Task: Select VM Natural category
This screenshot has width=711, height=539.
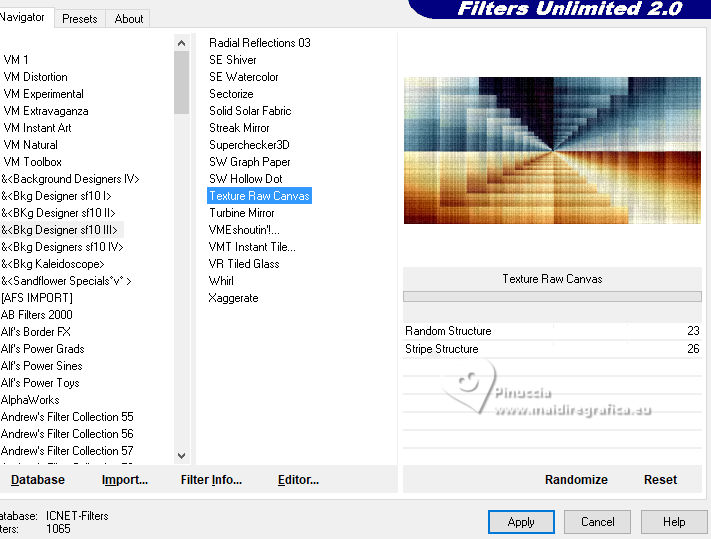Action: 30,145
